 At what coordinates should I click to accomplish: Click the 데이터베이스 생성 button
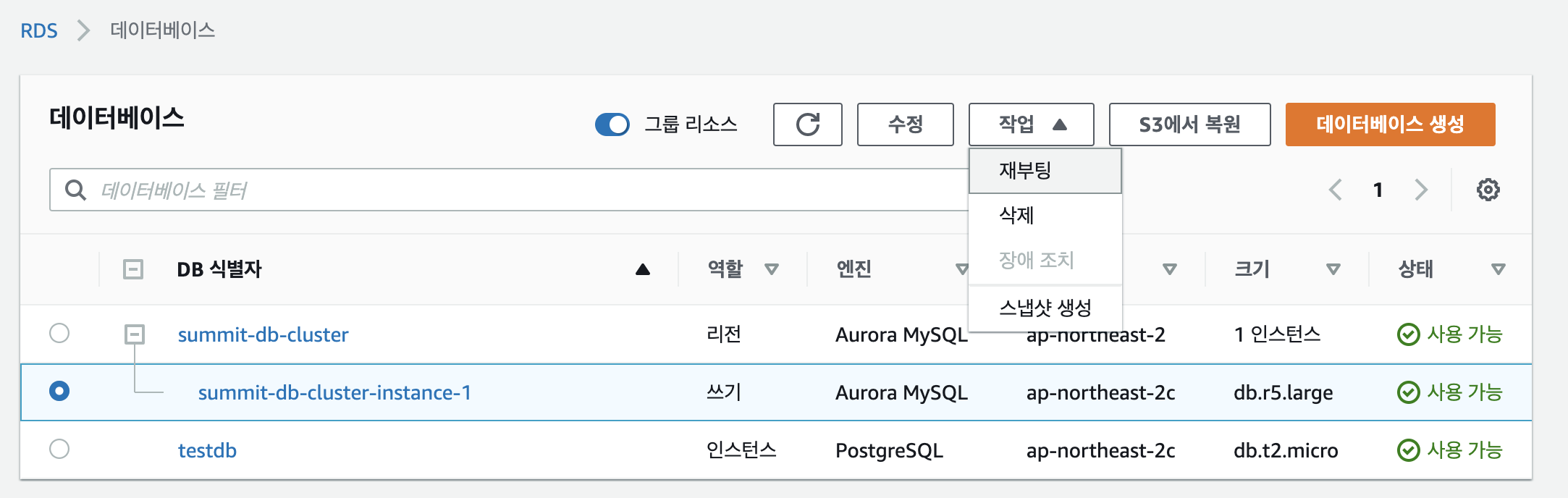(x=1389, y=124)
